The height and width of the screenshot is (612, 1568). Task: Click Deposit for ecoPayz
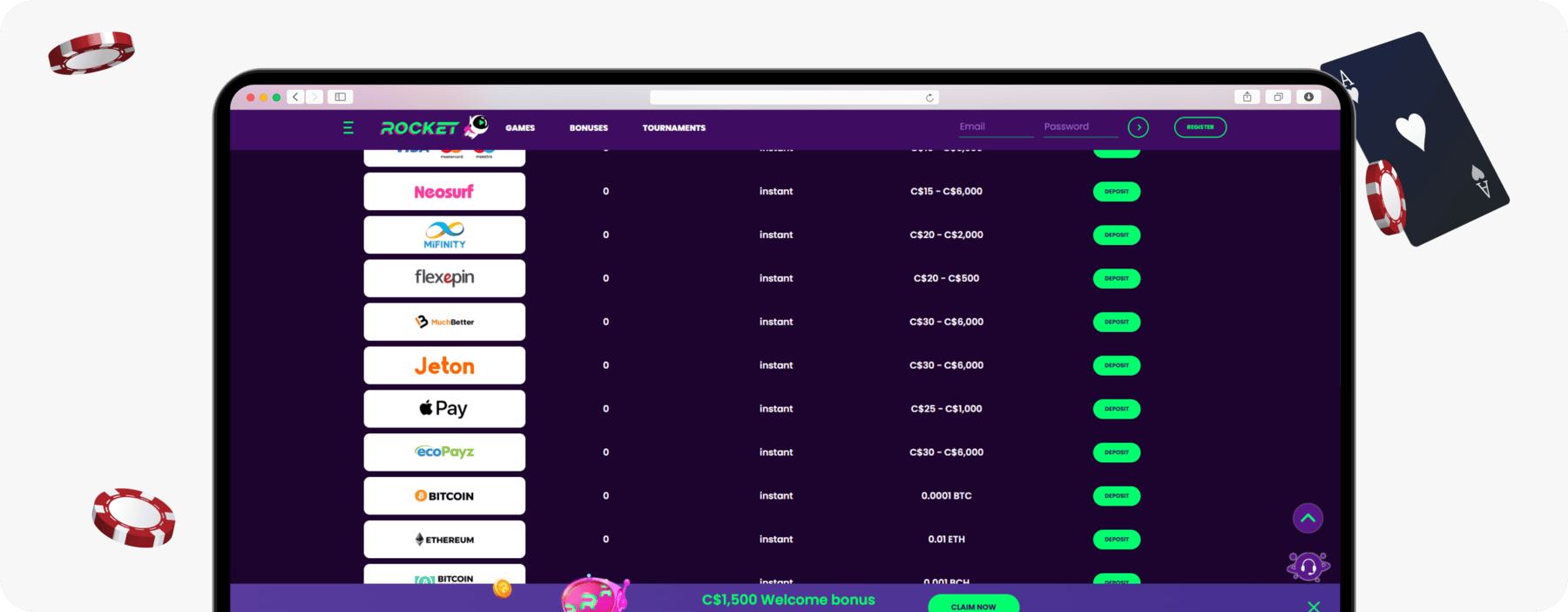click(x=1117, y=452)
